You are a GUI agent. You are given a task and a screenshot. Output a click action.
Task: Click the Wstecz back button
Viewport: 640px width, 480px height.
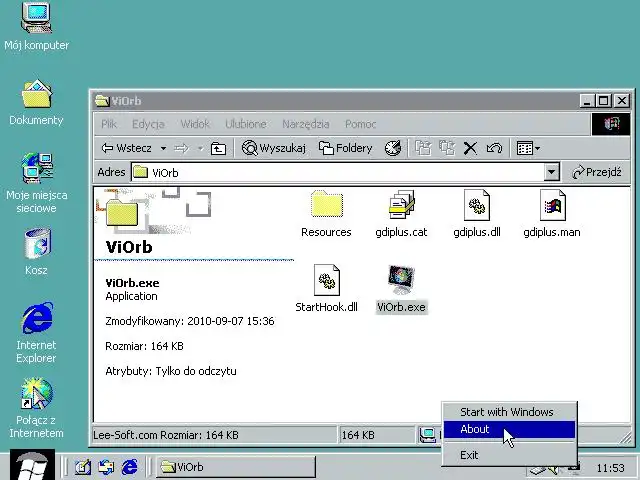point(127,148)
